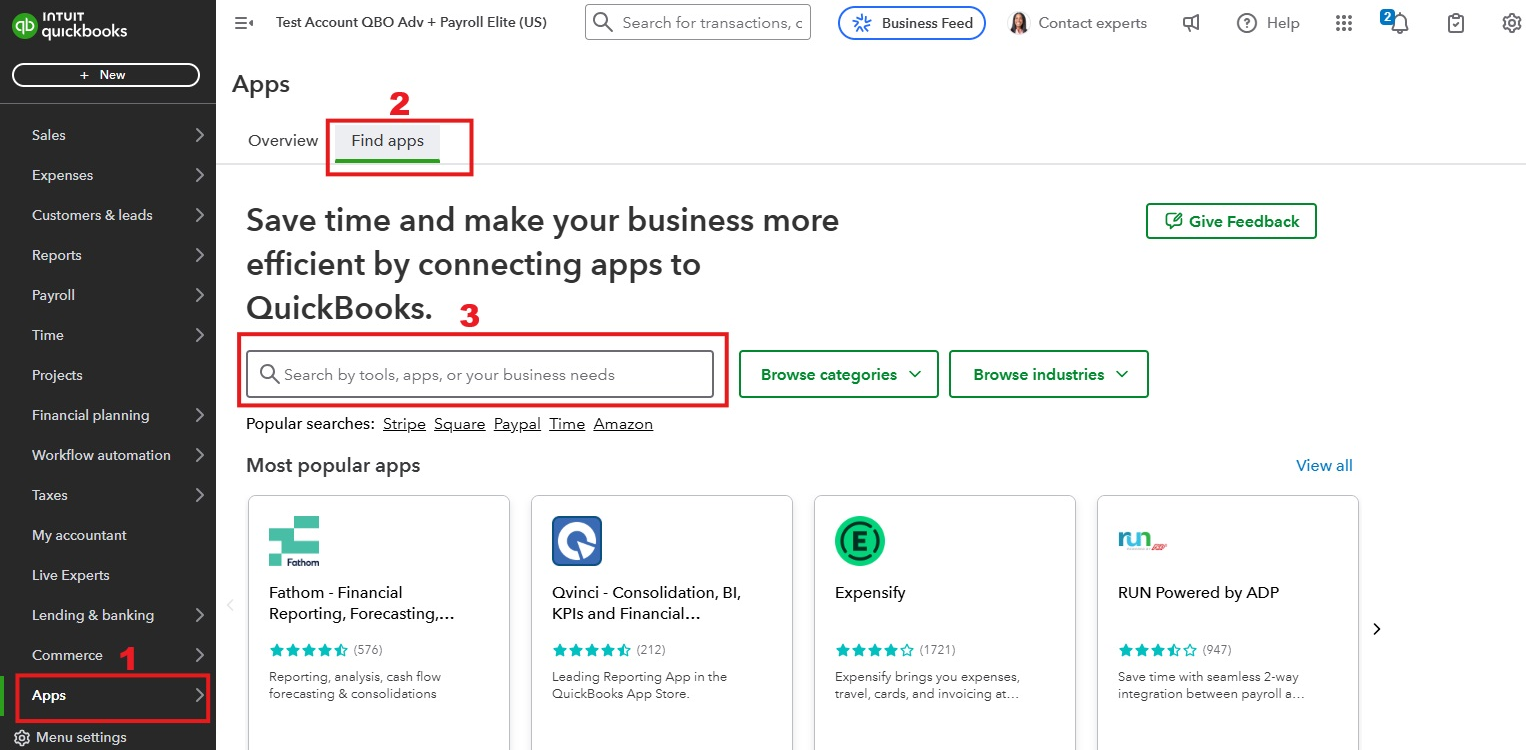
Task: Expand the Workflow automation chevron
Action: point(199,455)
